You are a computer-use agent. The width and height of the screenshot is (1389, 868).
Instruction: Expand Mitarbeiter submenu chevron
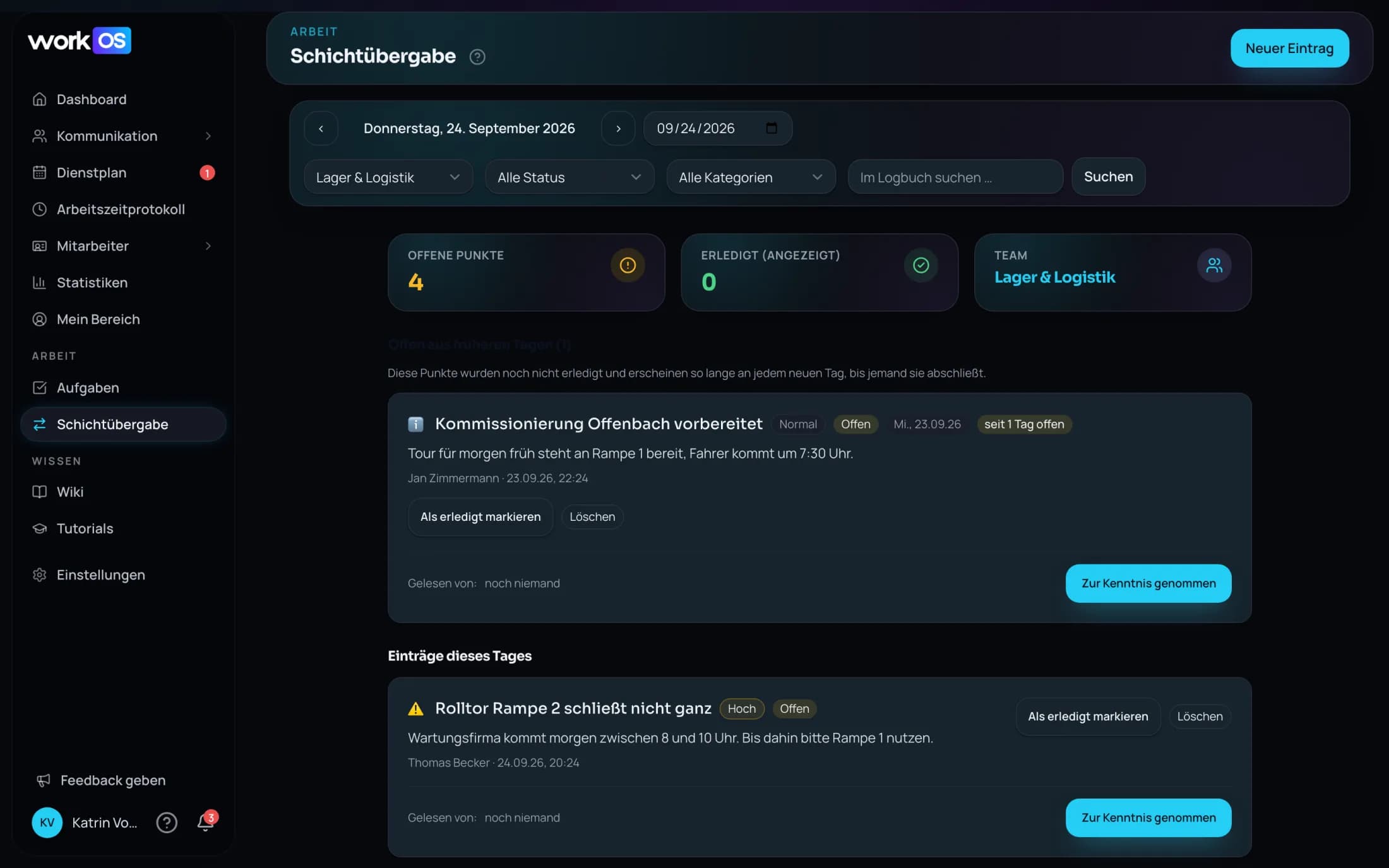(208, 246)
